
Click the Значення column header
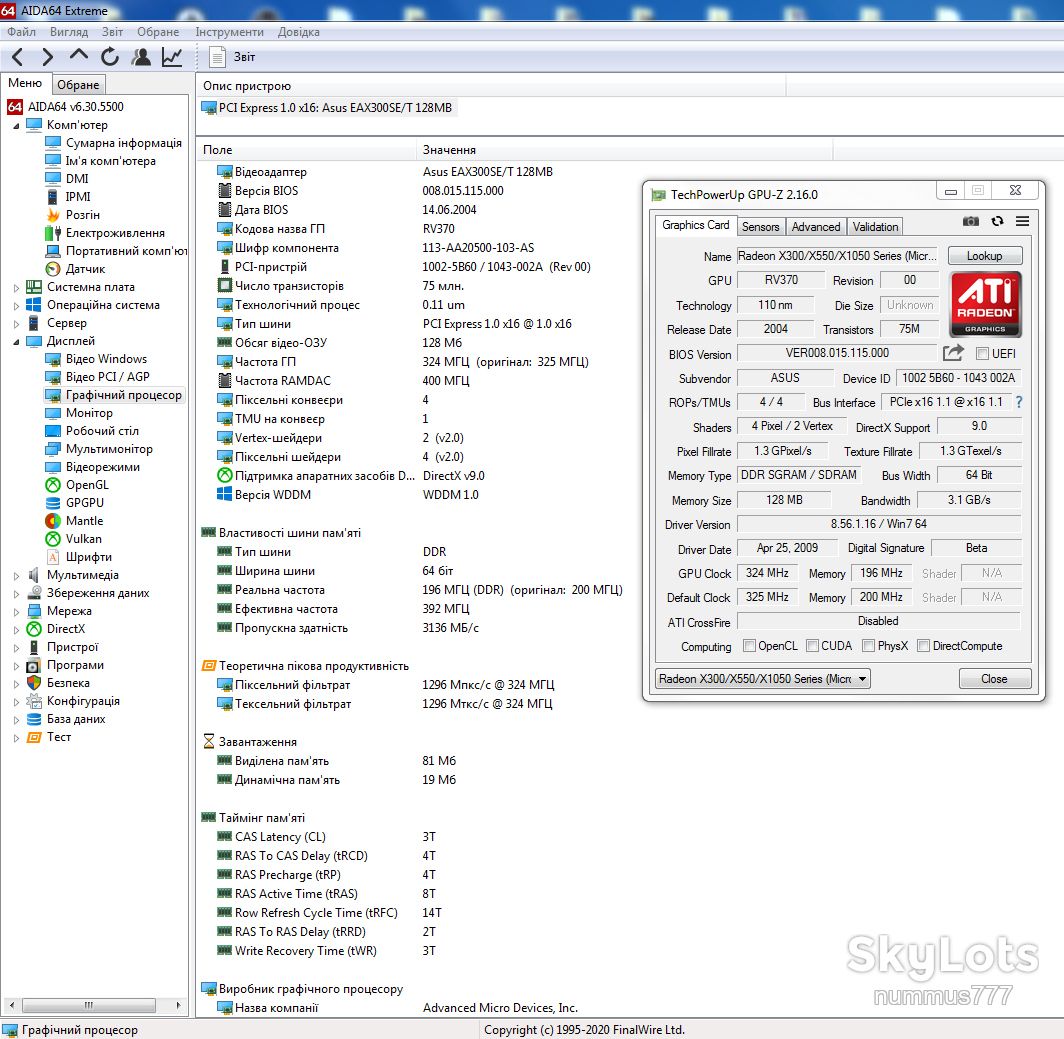(624, 150)
